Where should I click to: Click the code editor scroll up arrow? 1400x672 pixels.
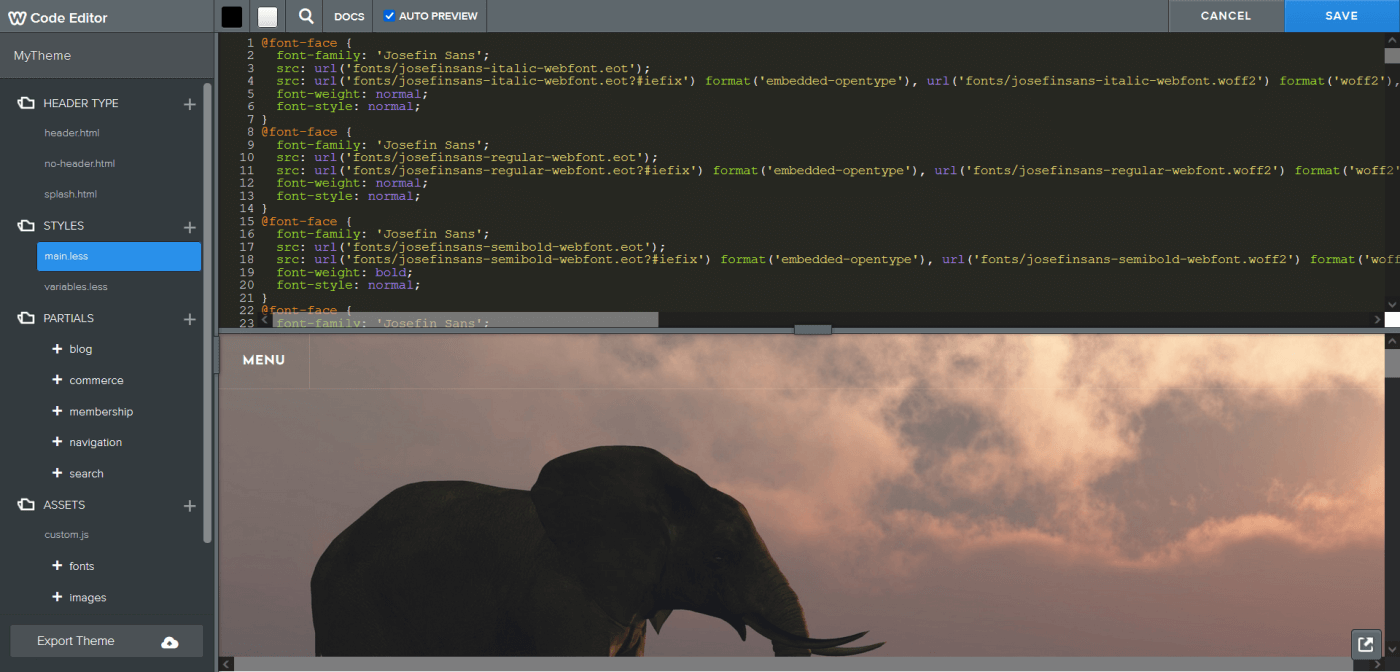point(1392,40)
